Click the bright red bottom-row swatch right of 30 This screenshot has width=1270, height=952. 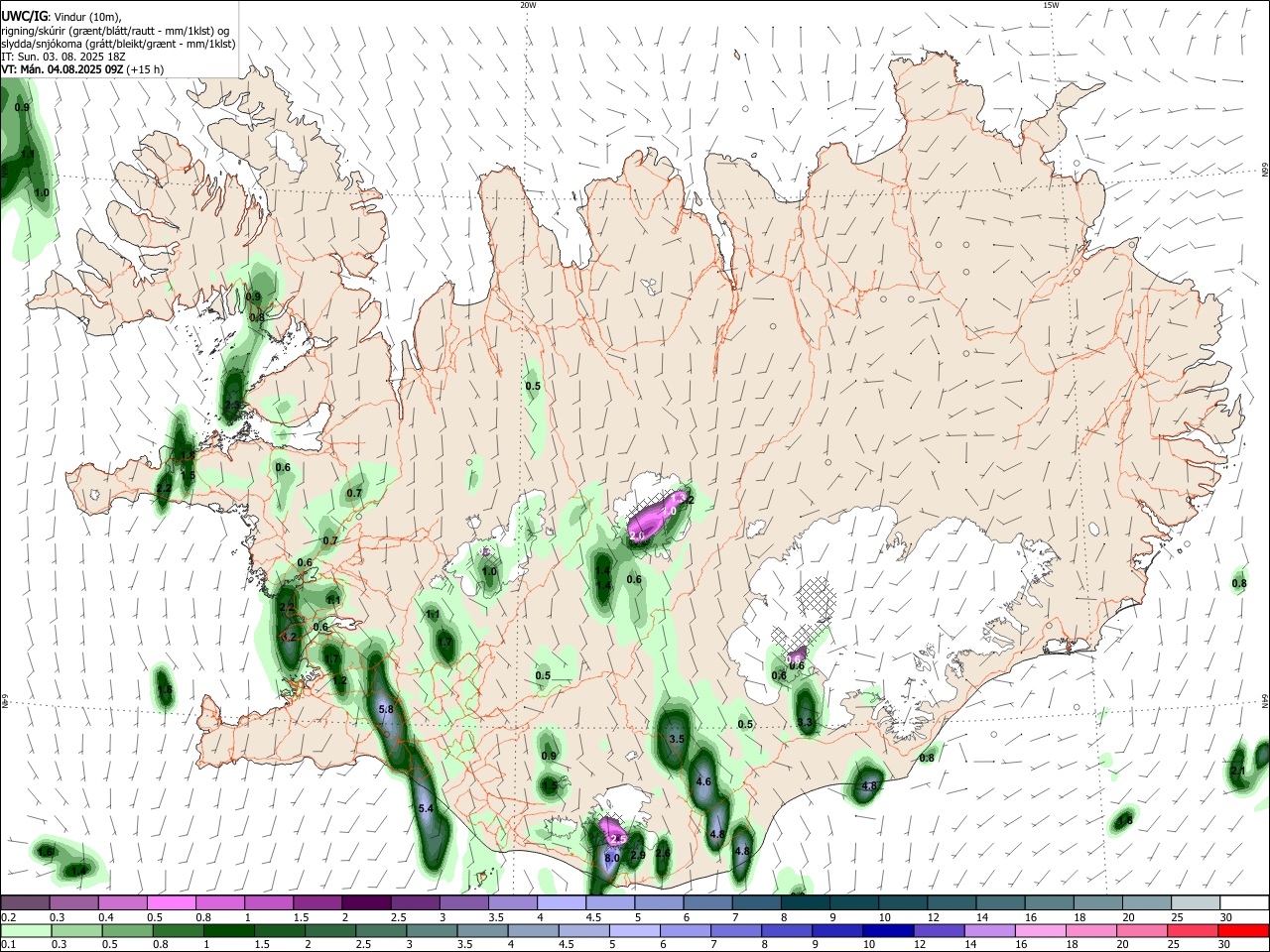tap(1243, 931)
